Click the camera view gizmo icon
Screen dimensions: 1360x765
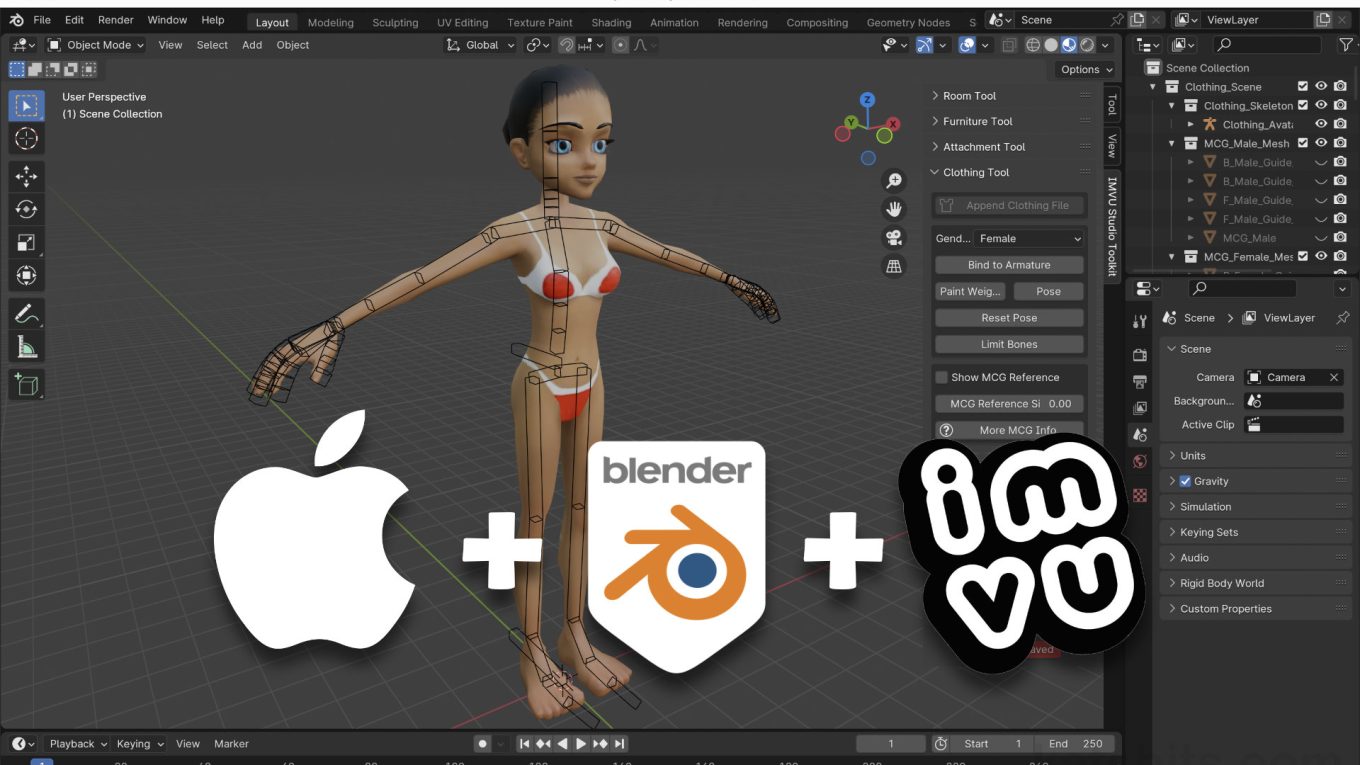coord(894,238)
